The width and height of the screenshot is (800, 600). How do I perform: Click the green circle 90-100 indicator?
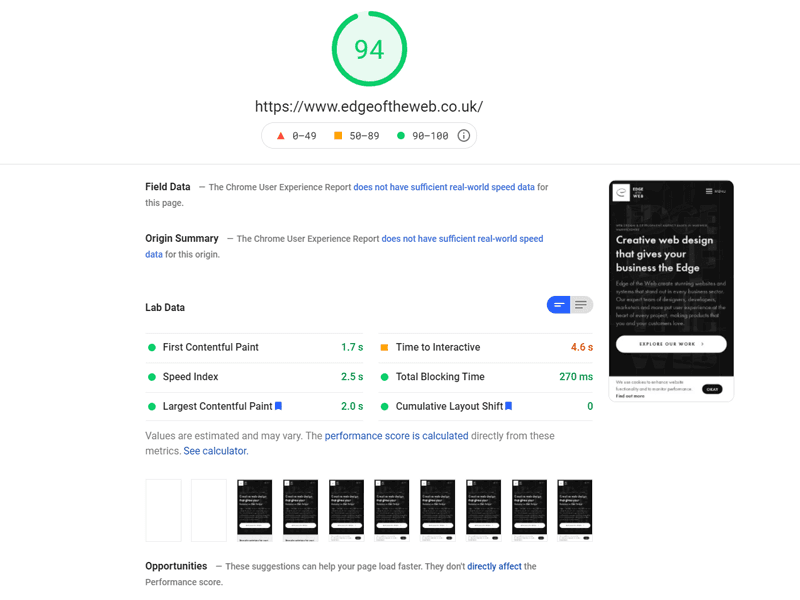pyautogui.click(x=401, y=136)
